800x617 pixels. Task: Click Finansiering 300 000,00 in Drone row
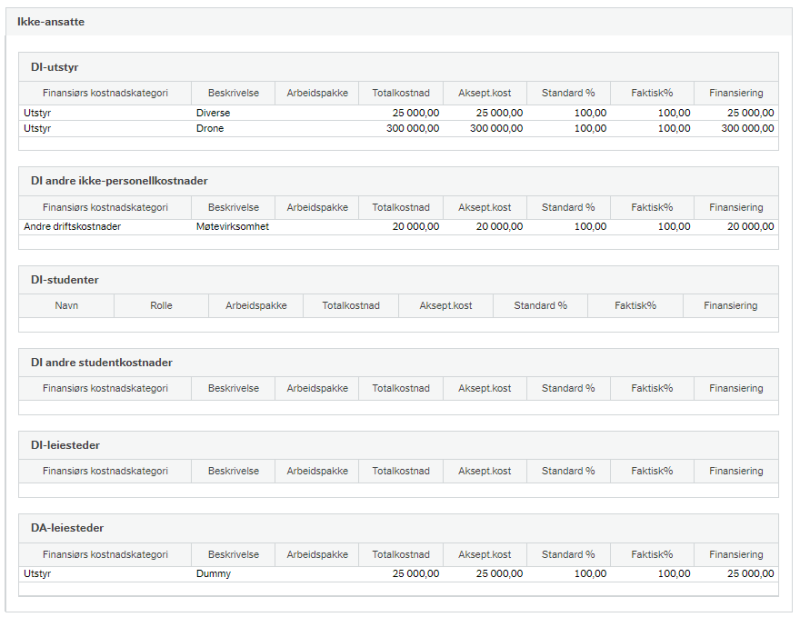click(747, 128)
